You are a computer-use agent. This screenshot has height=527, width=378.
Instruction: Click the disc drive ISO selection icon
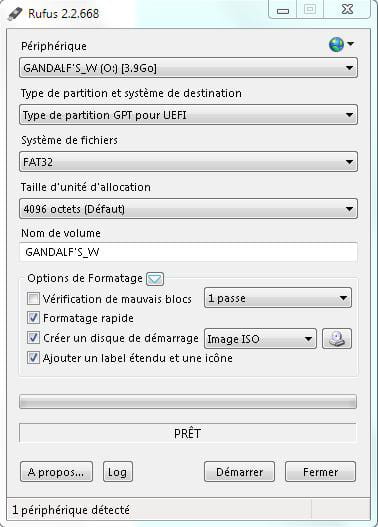point(337,338)
